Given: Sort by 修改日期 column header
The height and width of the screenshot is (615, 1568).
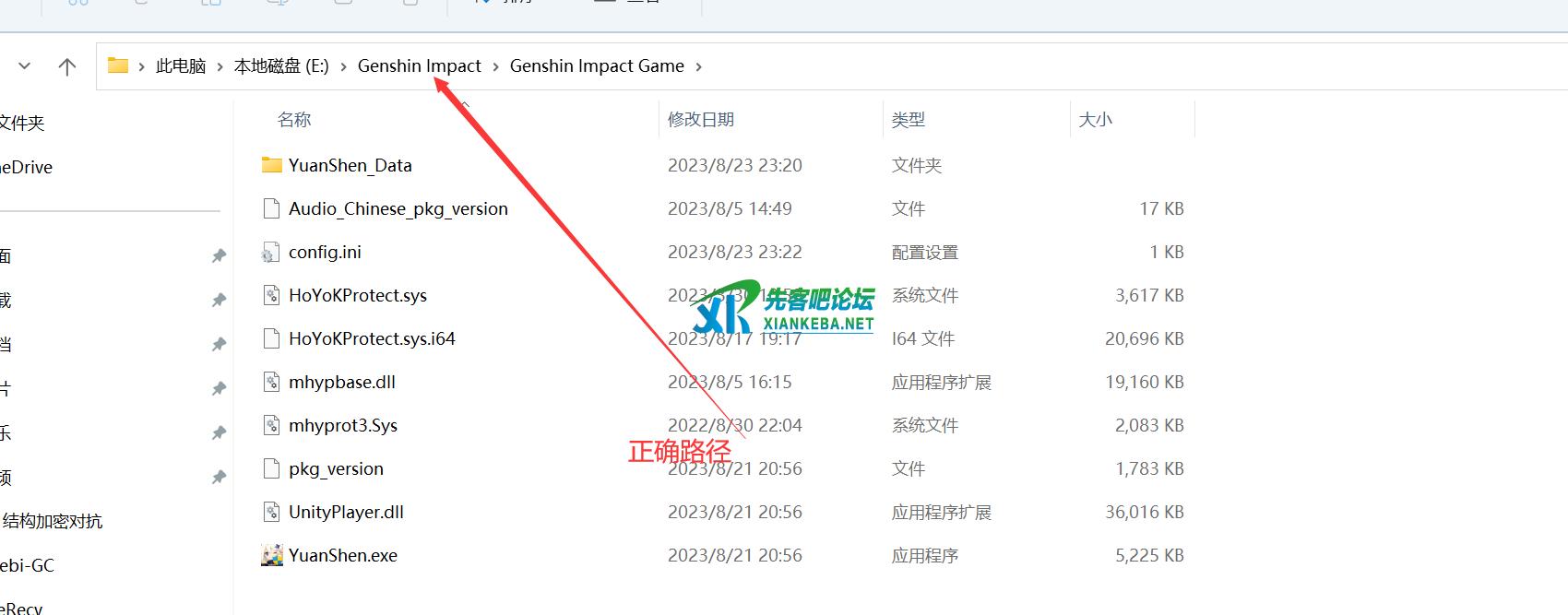Looking at the screenshot, I should [701, 120].
